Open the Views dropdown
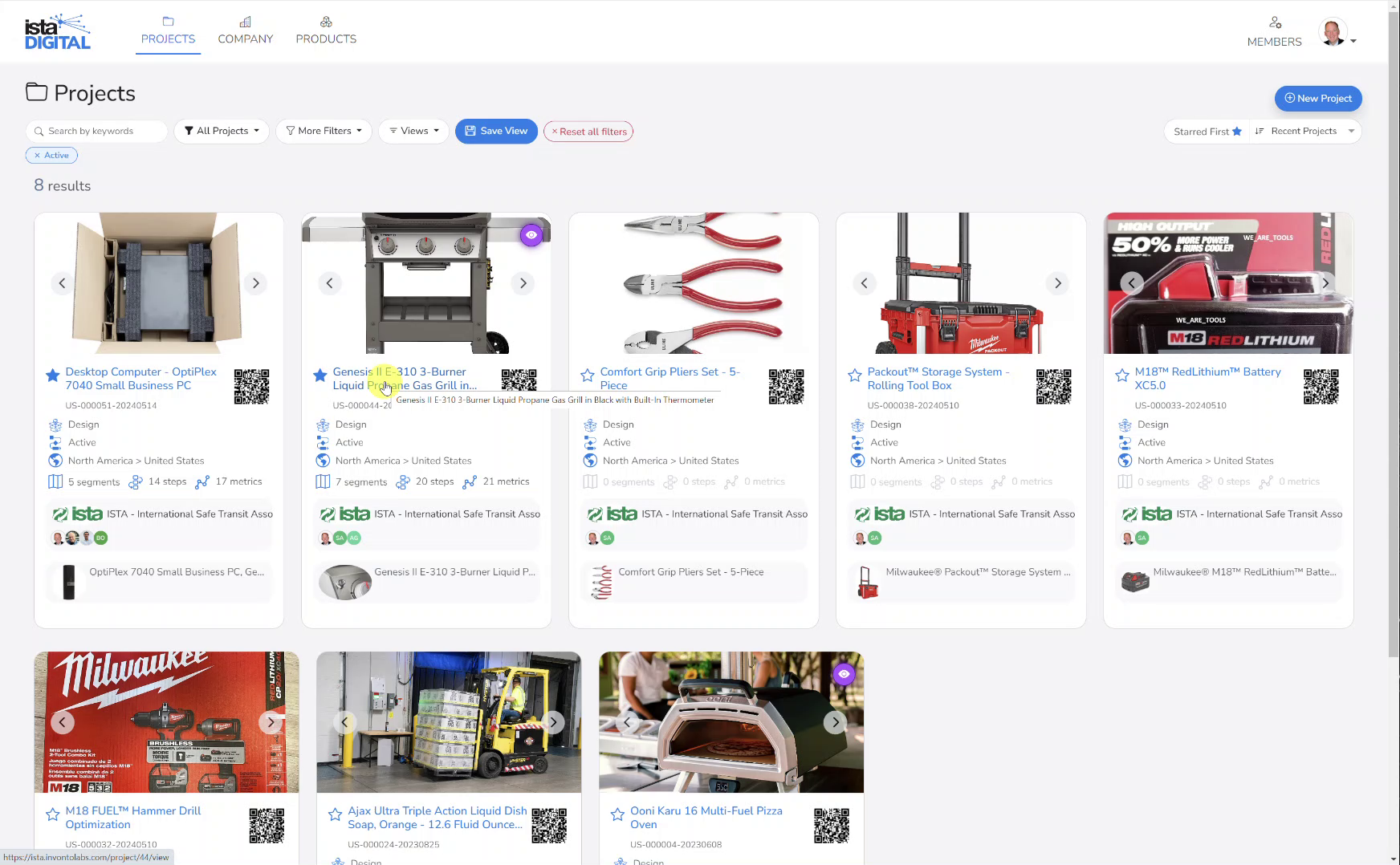Image resolution: width=1400 pixels, height=865 pixels. (414, 131)
